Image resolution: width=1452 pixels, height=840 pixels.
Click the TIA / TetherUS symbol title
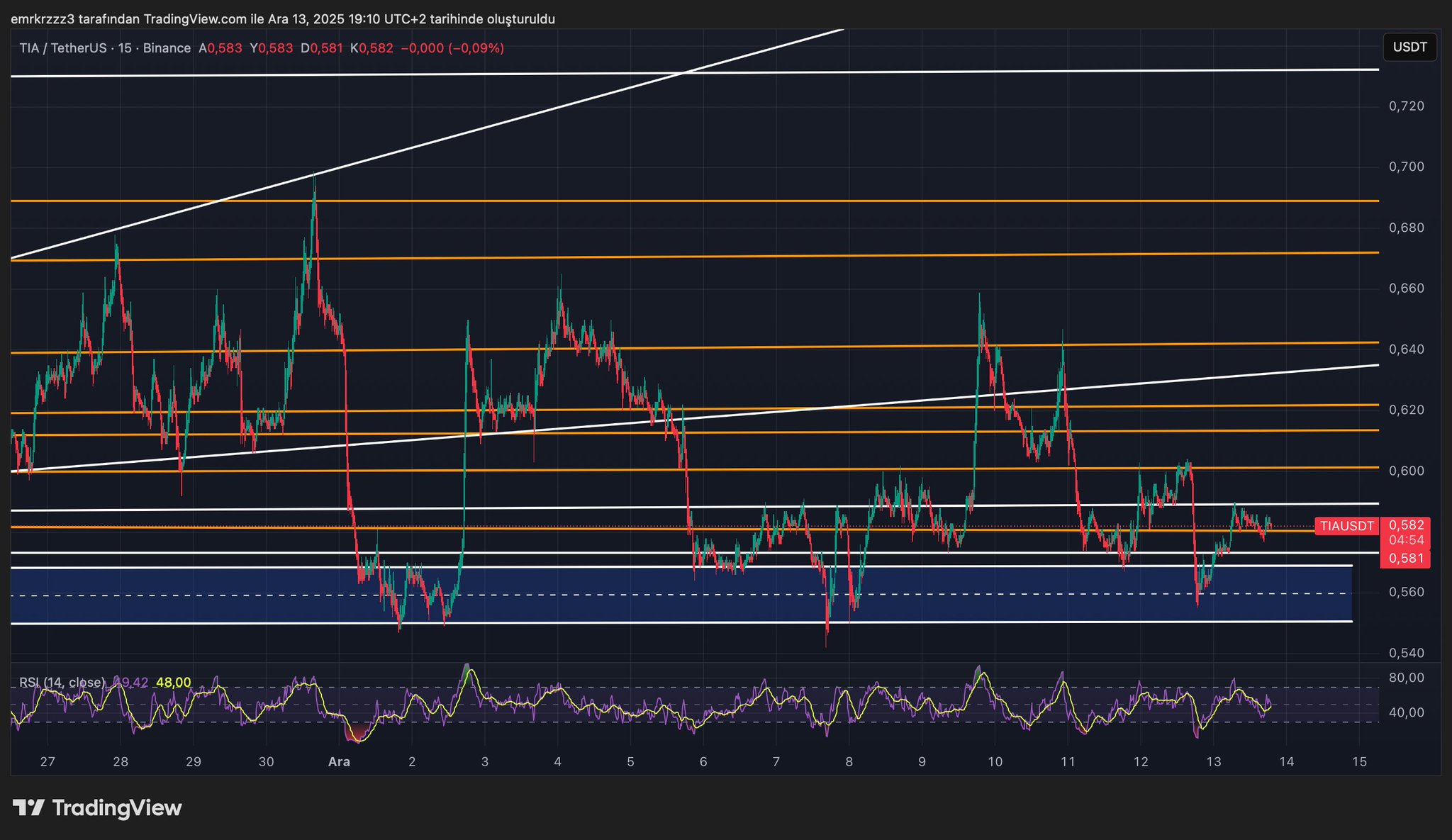(x=62, y=48)
